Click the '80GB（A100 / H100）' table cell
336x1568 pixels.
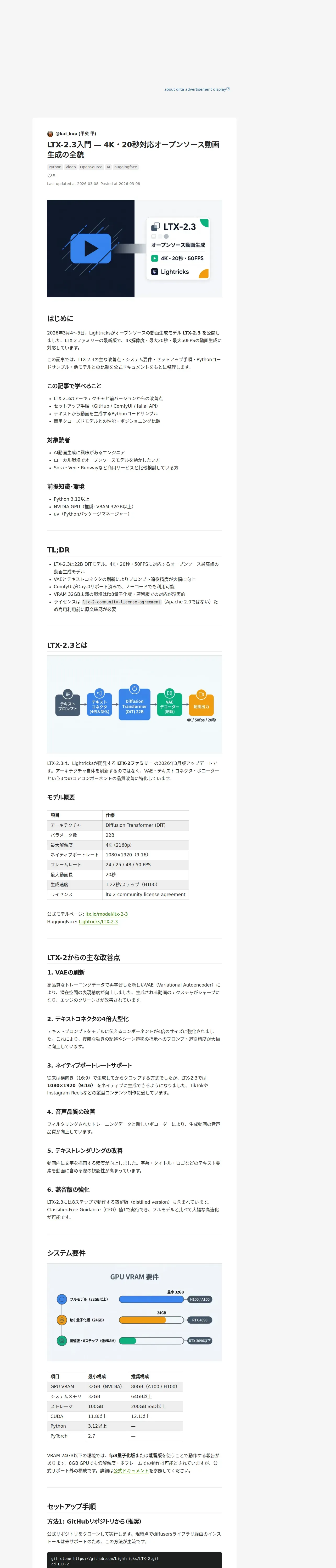click(x=155, y=1387)
